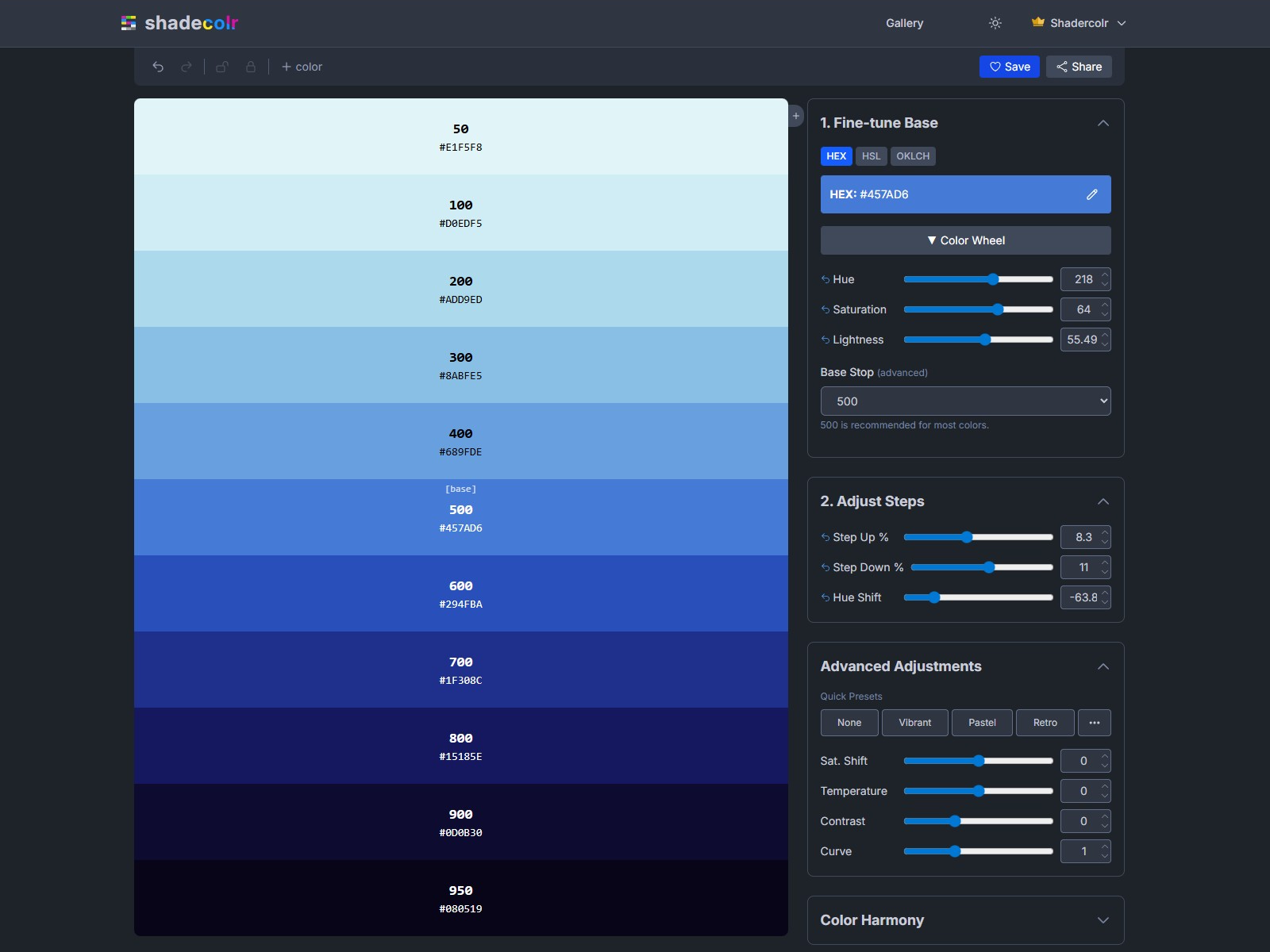Save the current palette
The image size is (1270, 952).
(1010, 67)
